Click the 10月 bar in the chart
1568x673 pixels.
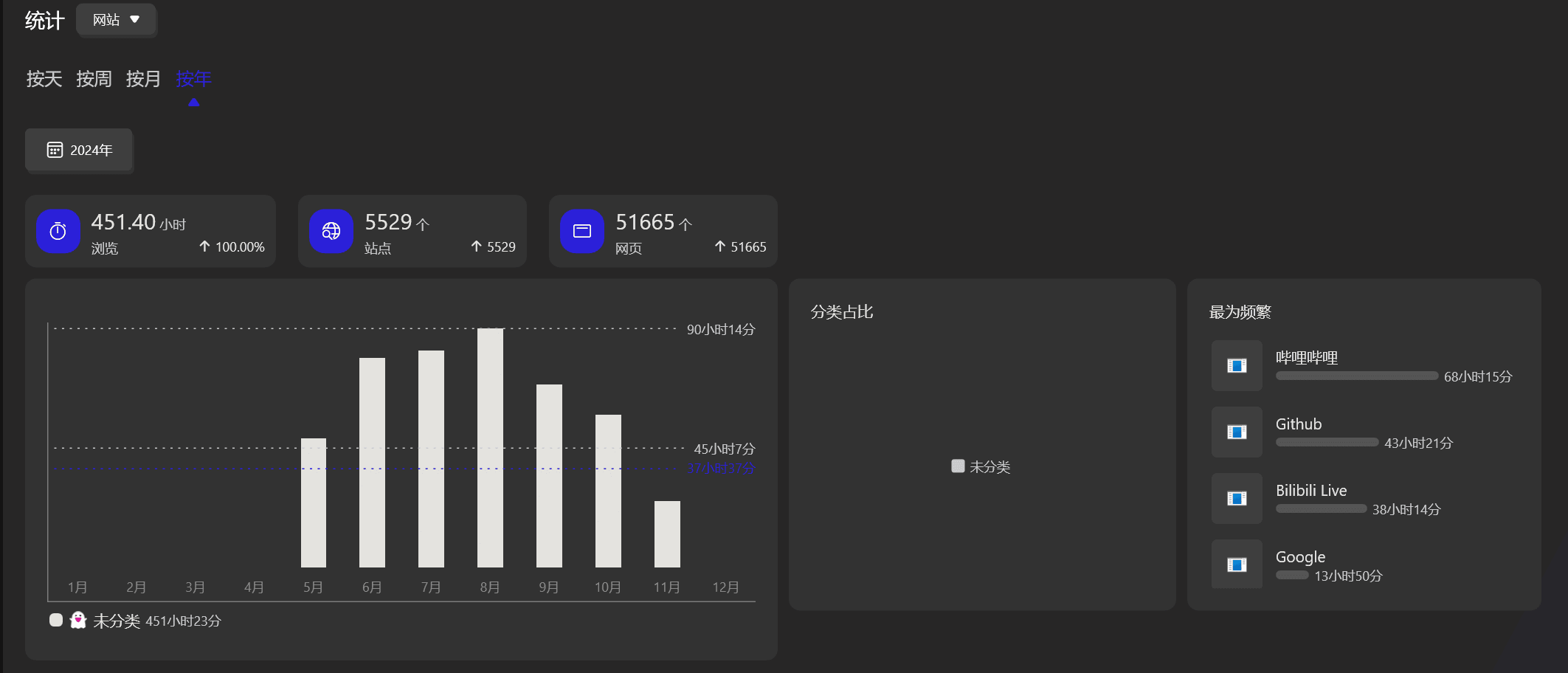[608, 491]
